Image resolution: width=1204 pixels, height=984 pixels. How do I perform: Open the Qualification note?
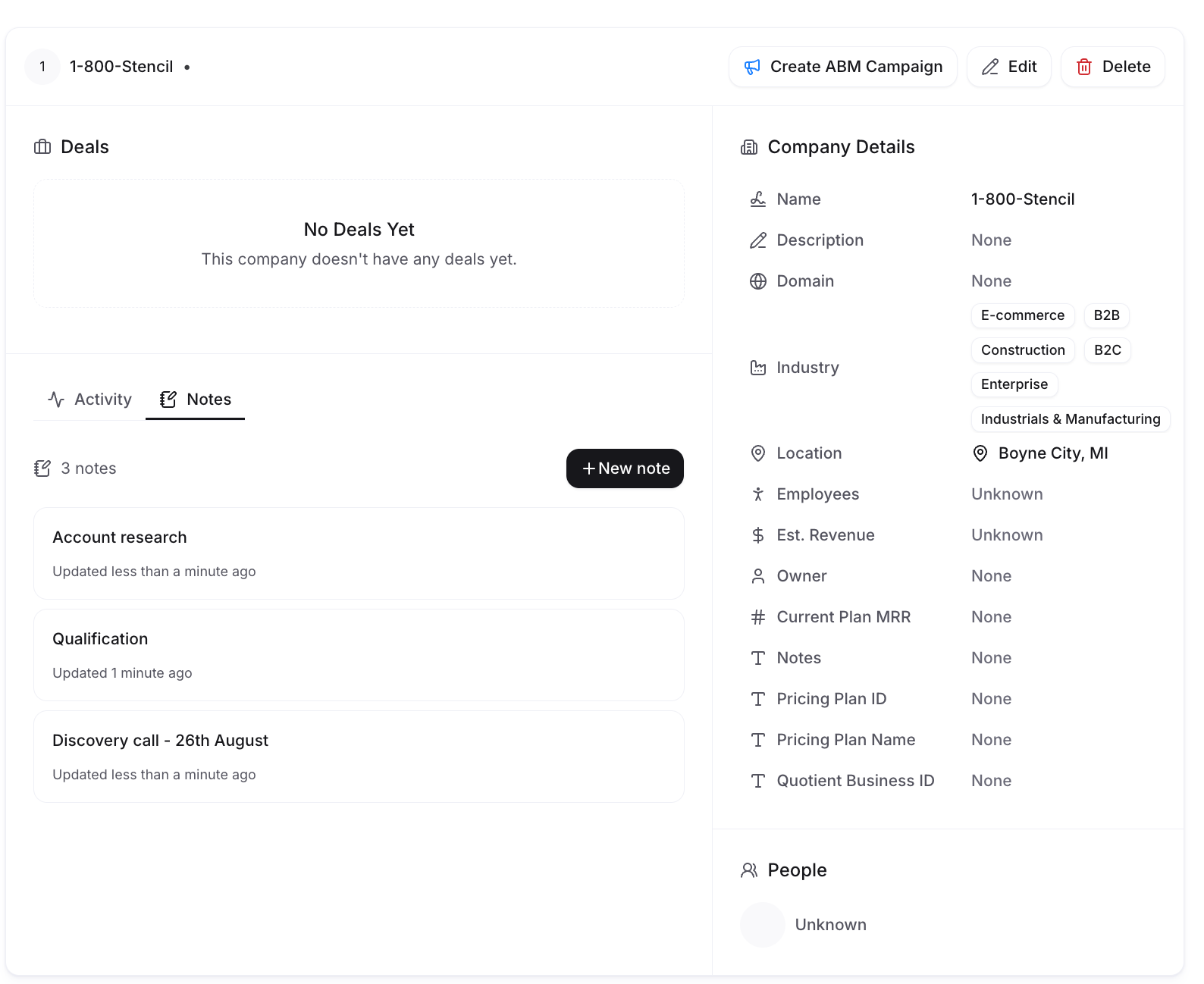[359, 655]
